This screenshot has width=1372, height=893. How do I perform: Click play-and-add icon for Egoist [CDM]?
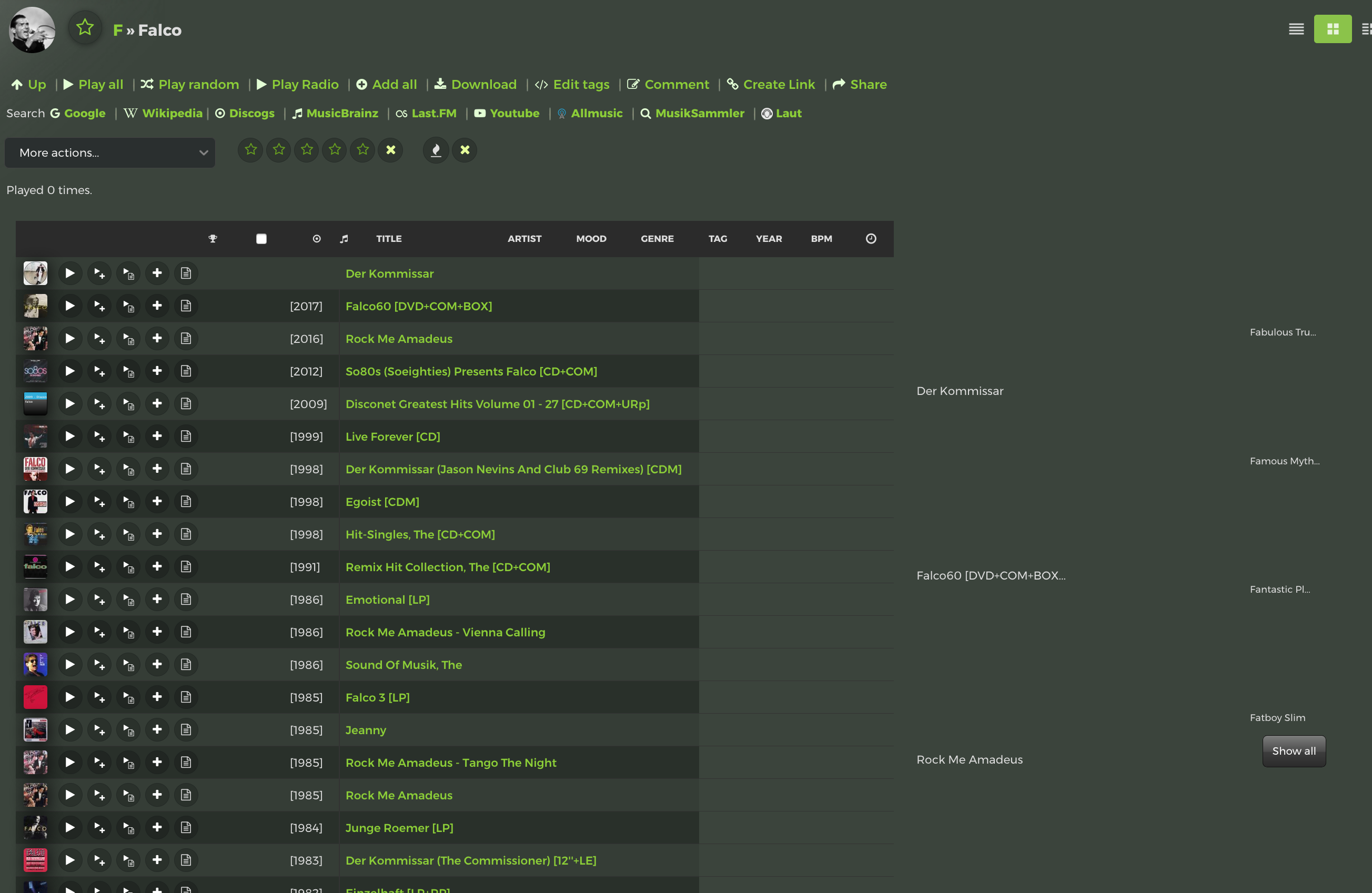(99, 501)
